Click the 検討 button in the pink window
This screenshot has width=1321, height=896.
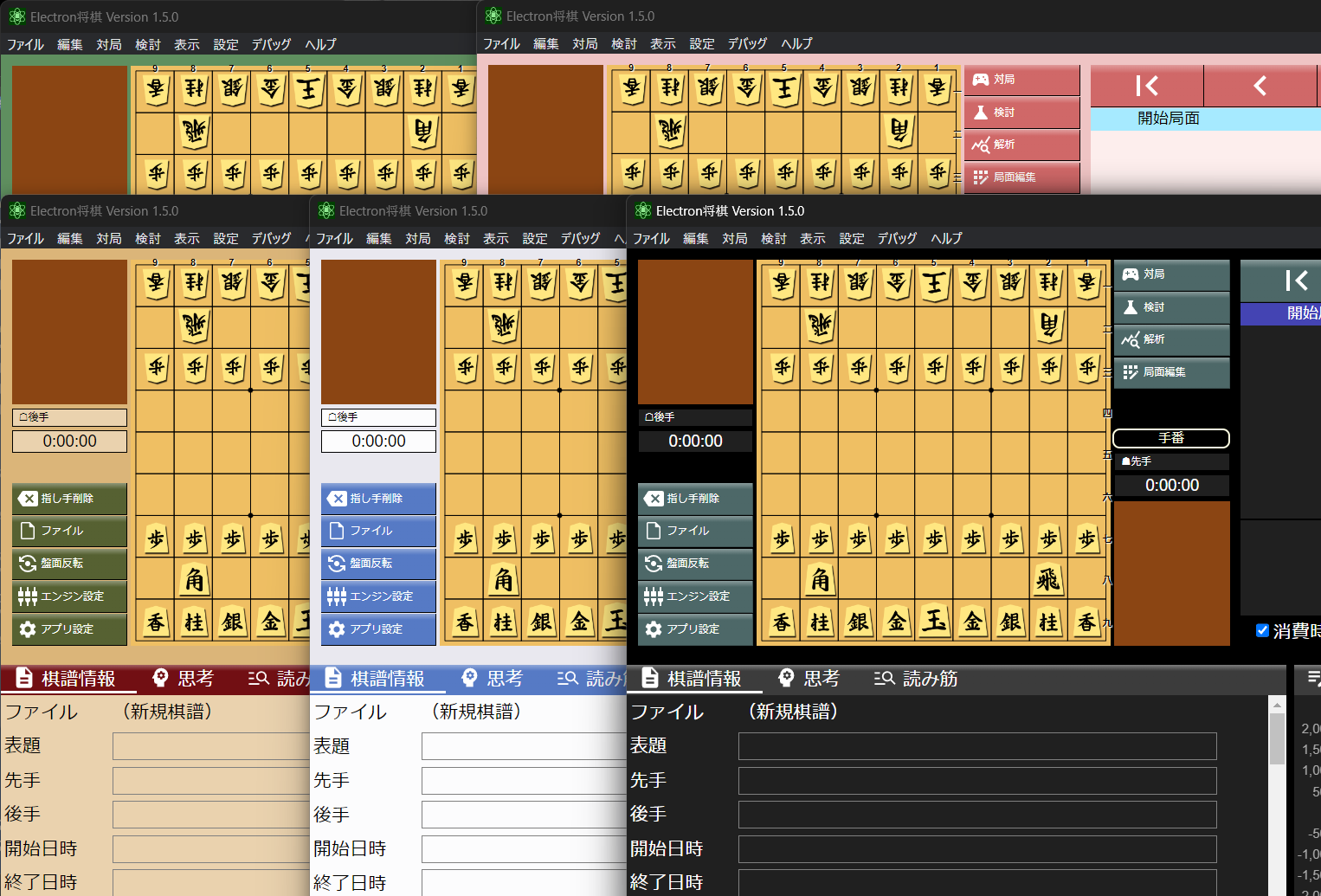pos(1021,113)
